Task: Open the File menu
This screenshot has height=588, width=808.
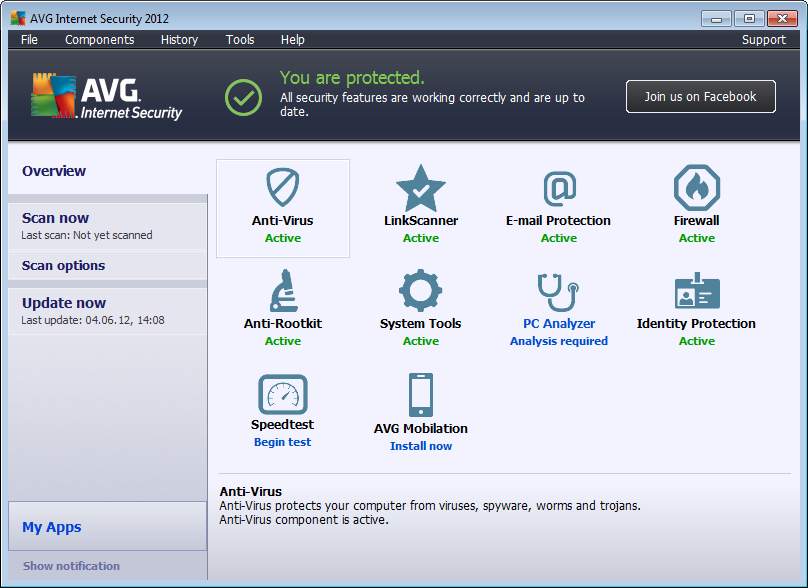Action: (29, 40)
